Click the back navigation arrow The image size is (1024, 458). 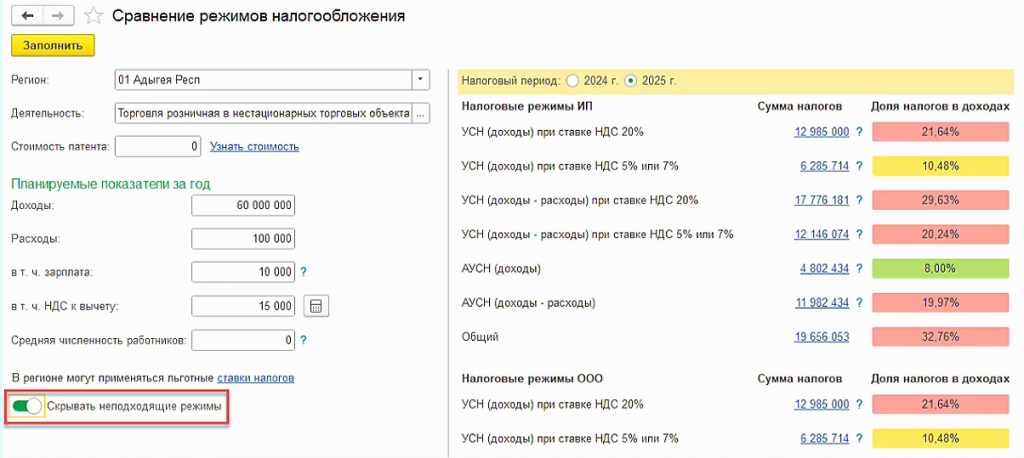click(26, 16)
